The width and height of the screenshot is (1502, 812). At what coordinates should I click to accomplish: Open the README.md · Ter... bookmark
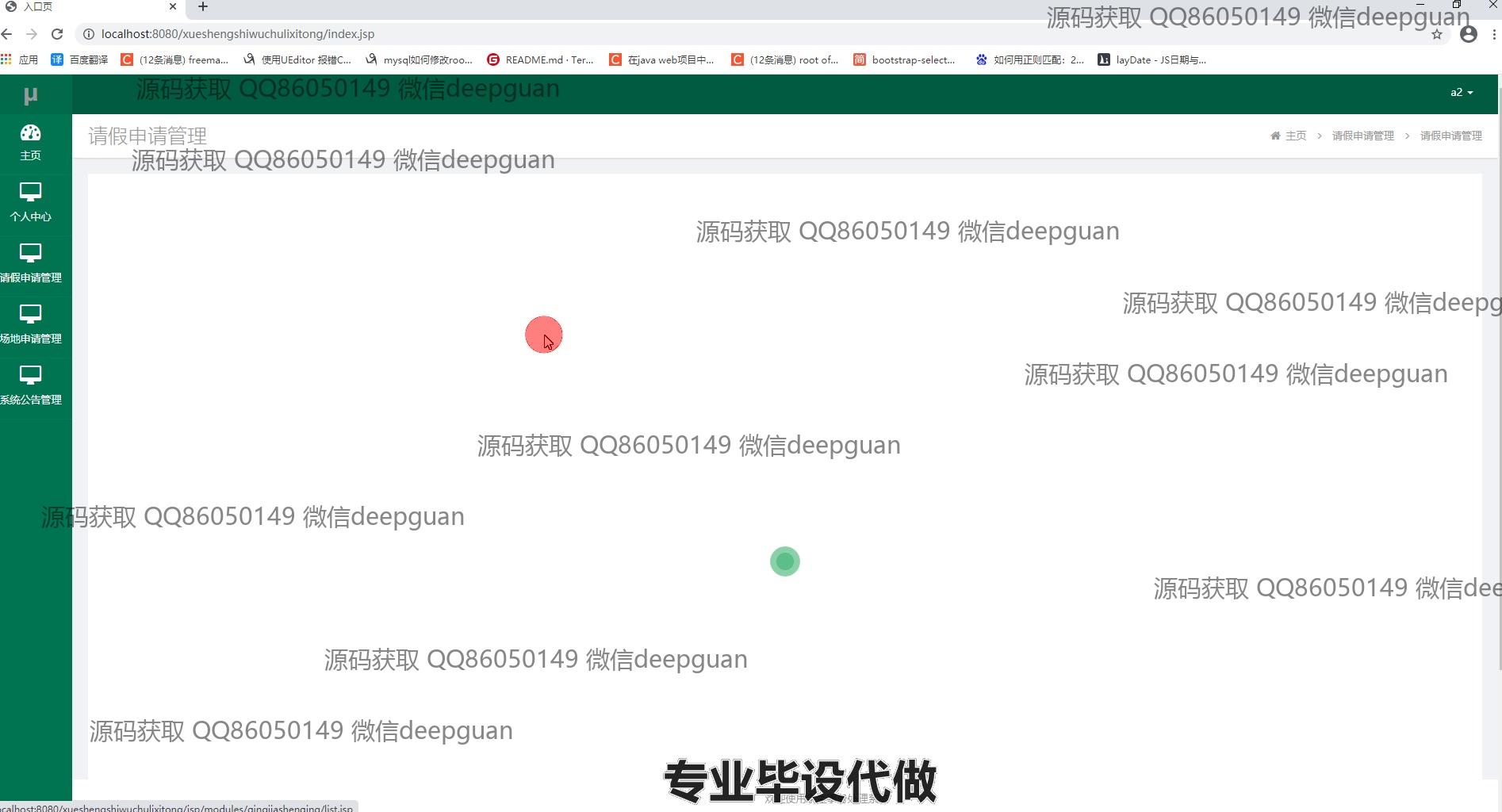540,59
